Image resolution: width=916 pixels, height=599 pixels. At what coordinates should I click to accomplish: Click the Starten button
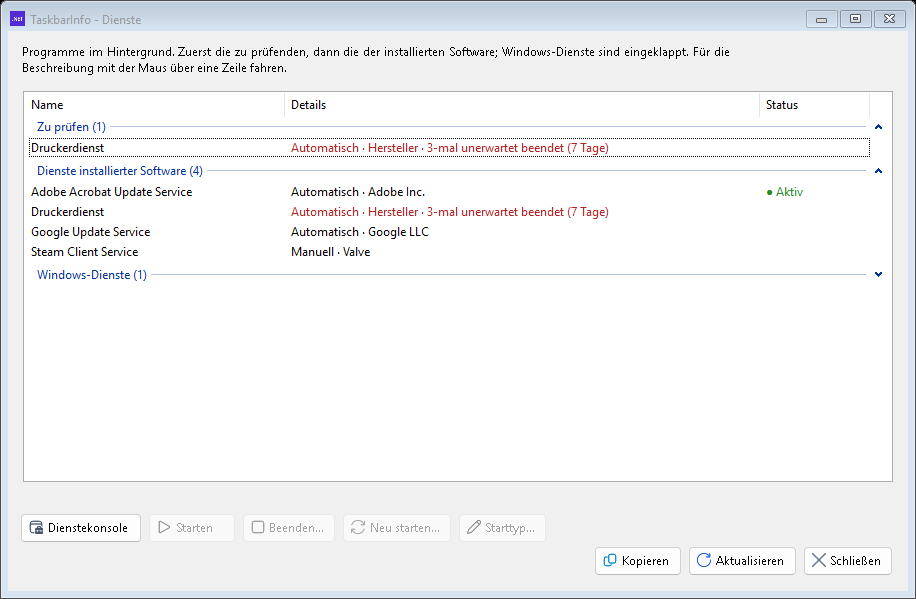192,528
